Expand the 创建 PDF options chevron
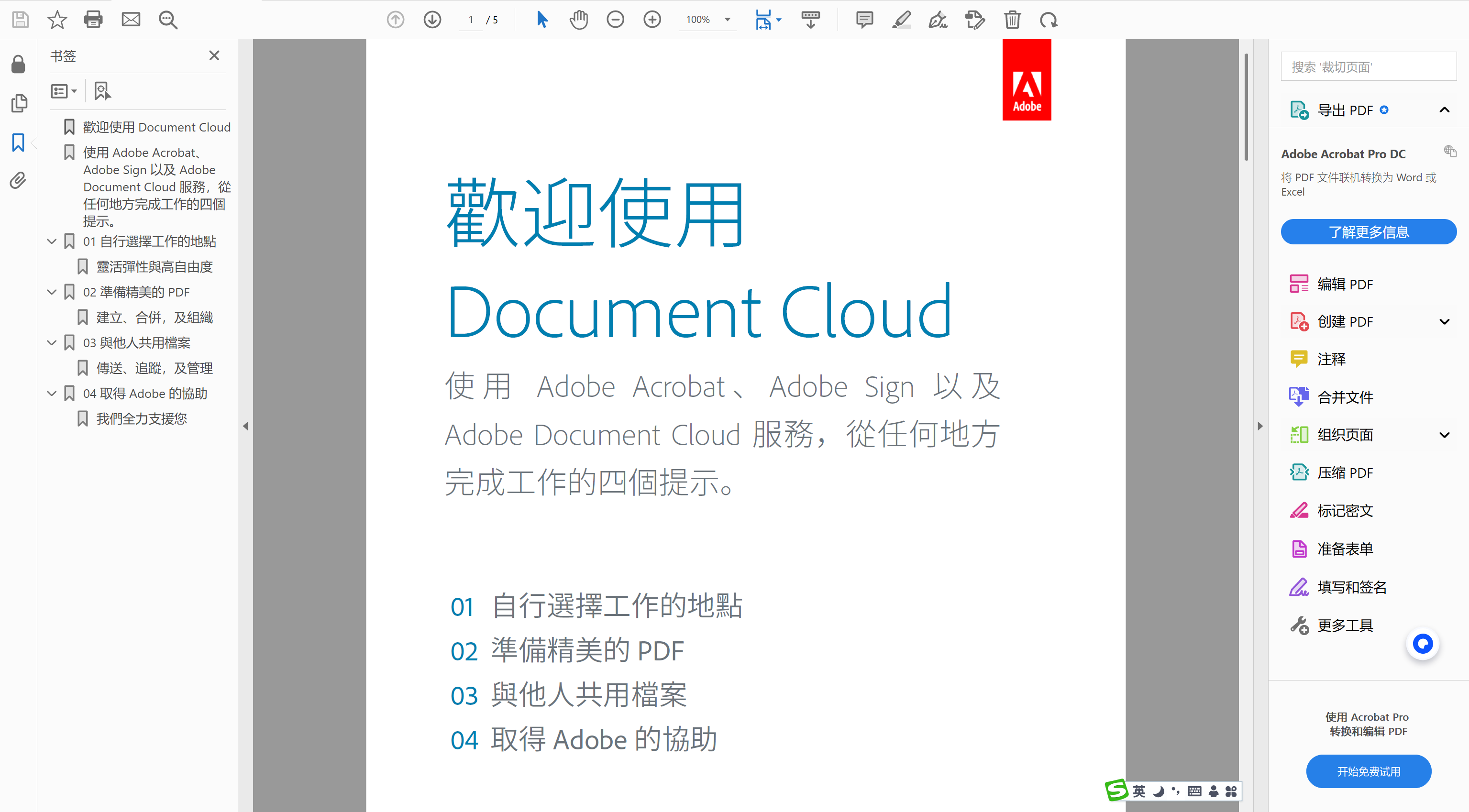1469x812 pixels. point(1445,321)
